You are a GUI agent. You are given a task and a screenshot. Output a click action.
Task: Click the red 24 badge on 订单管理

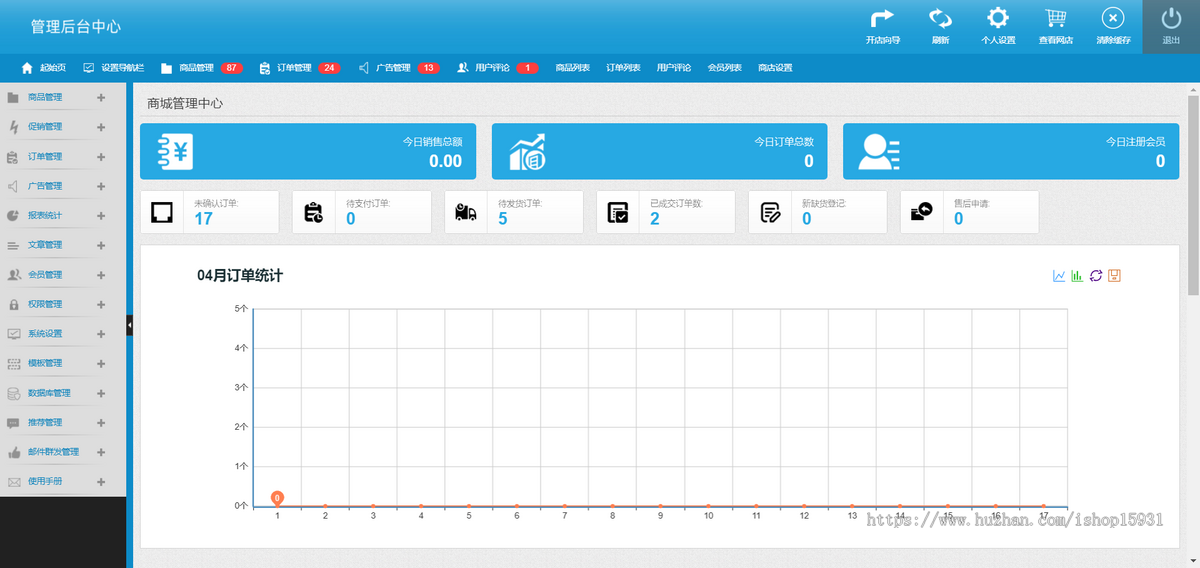point(329,68)
